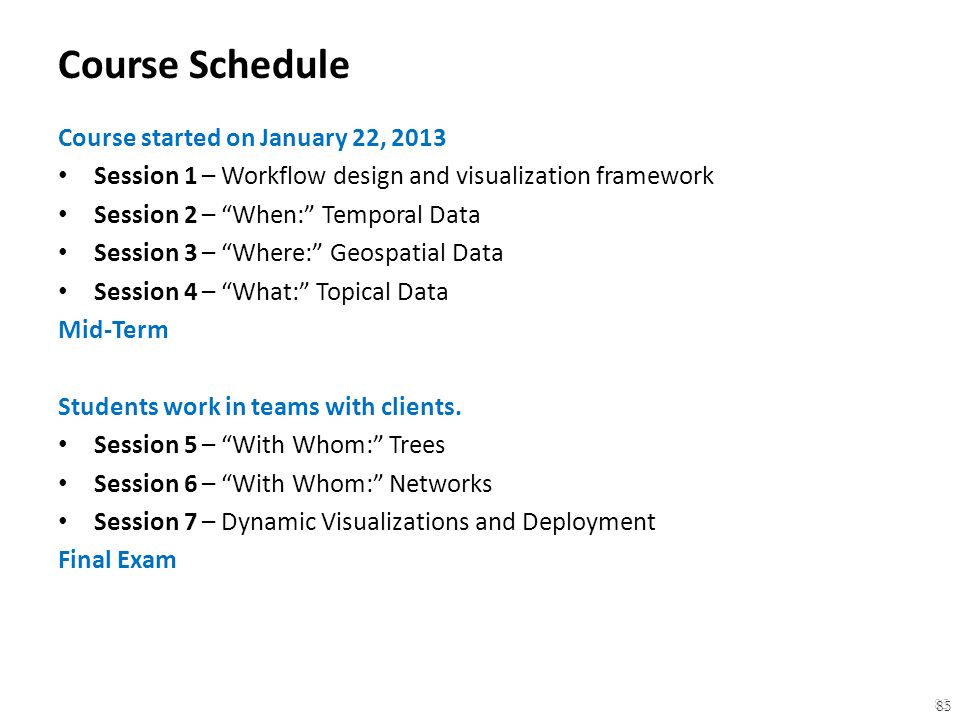The height and width of the screenshot is (720, 960).
Task: Click the Course Schedule title
Action: 203,64
